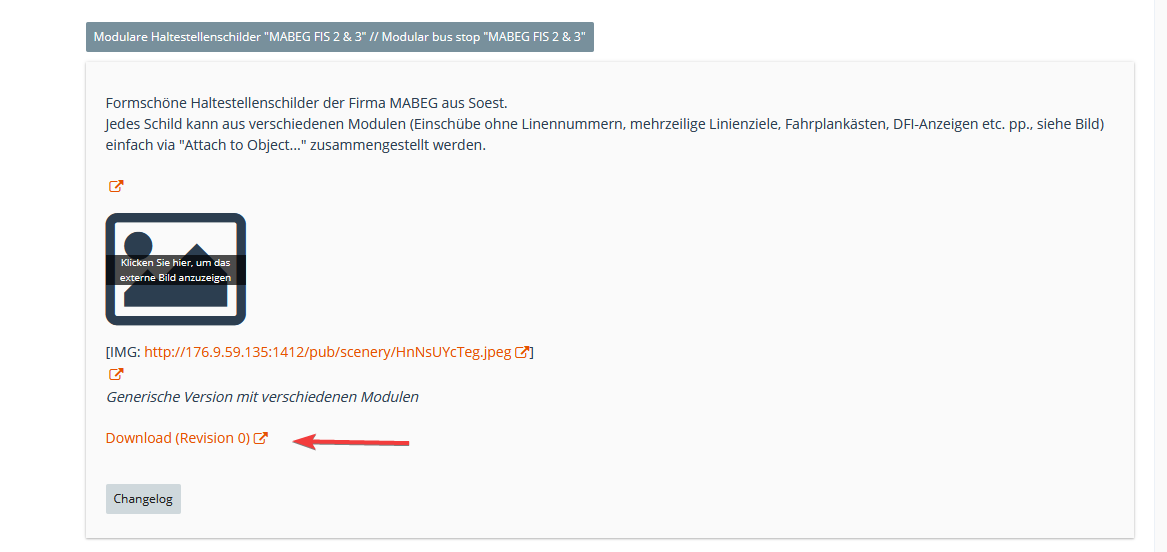Screen dimensions: 1167x552
Task: Click external-link icon beside Download (Revision 0)
Action: pos(261,438)
